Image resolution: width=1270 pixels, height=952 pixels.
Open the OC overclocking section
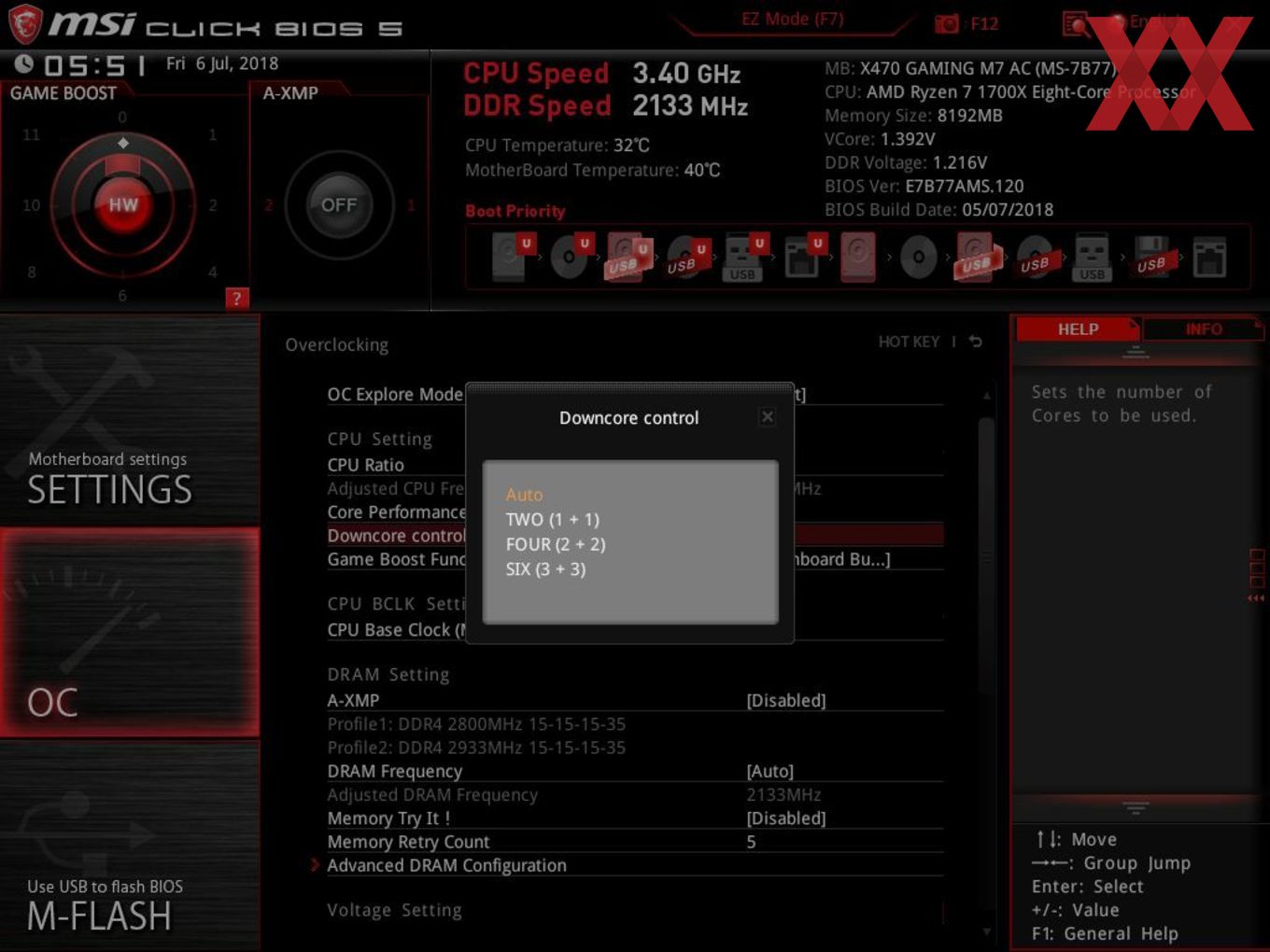(x=130, y=633)
